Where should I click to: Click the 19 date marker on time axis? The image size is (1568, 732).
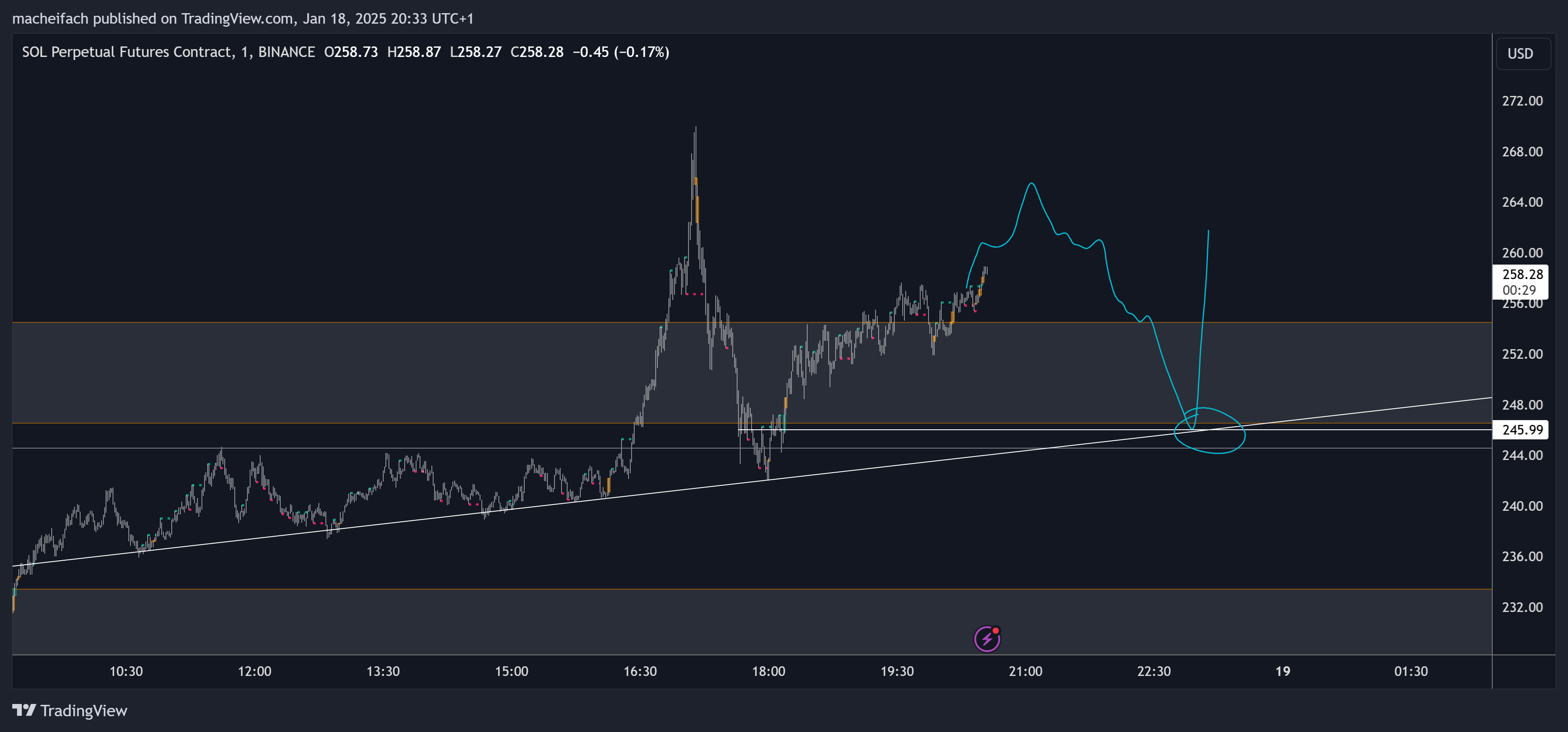(1282, 671)
